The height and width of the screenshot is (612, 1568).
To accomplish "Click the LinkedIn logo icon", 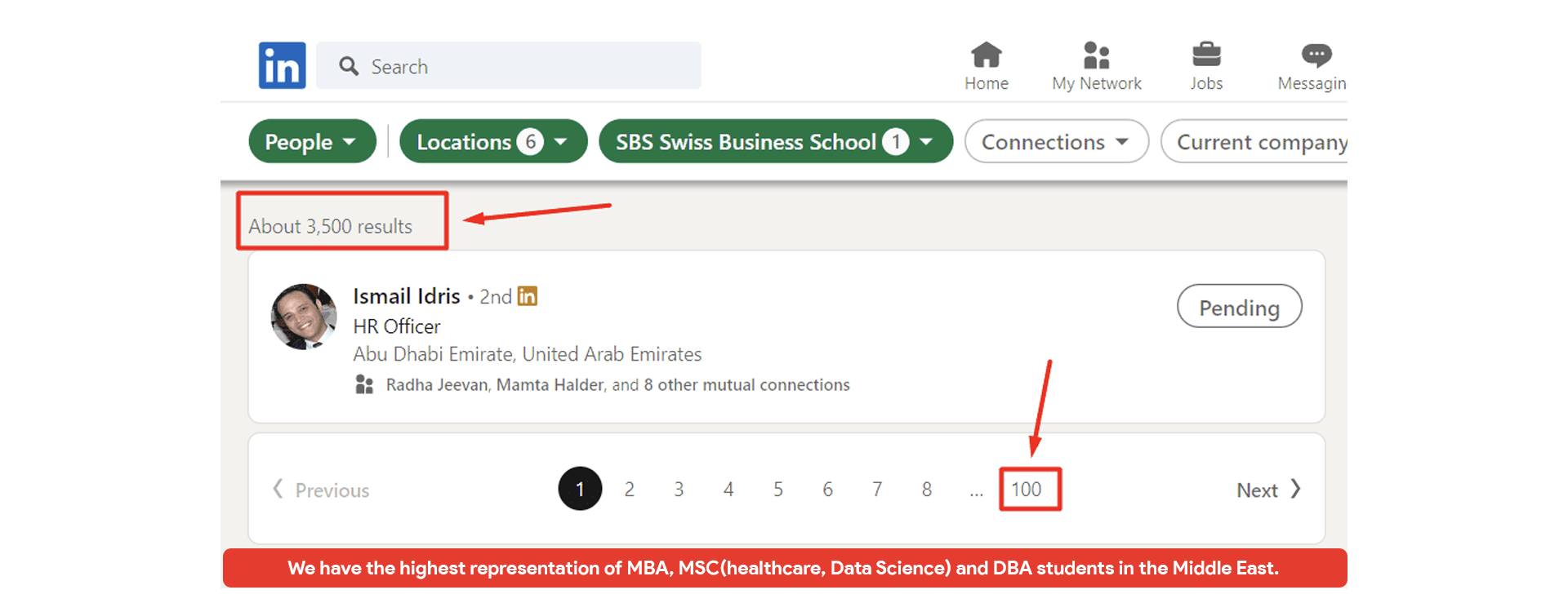I will tap(282, 65).
